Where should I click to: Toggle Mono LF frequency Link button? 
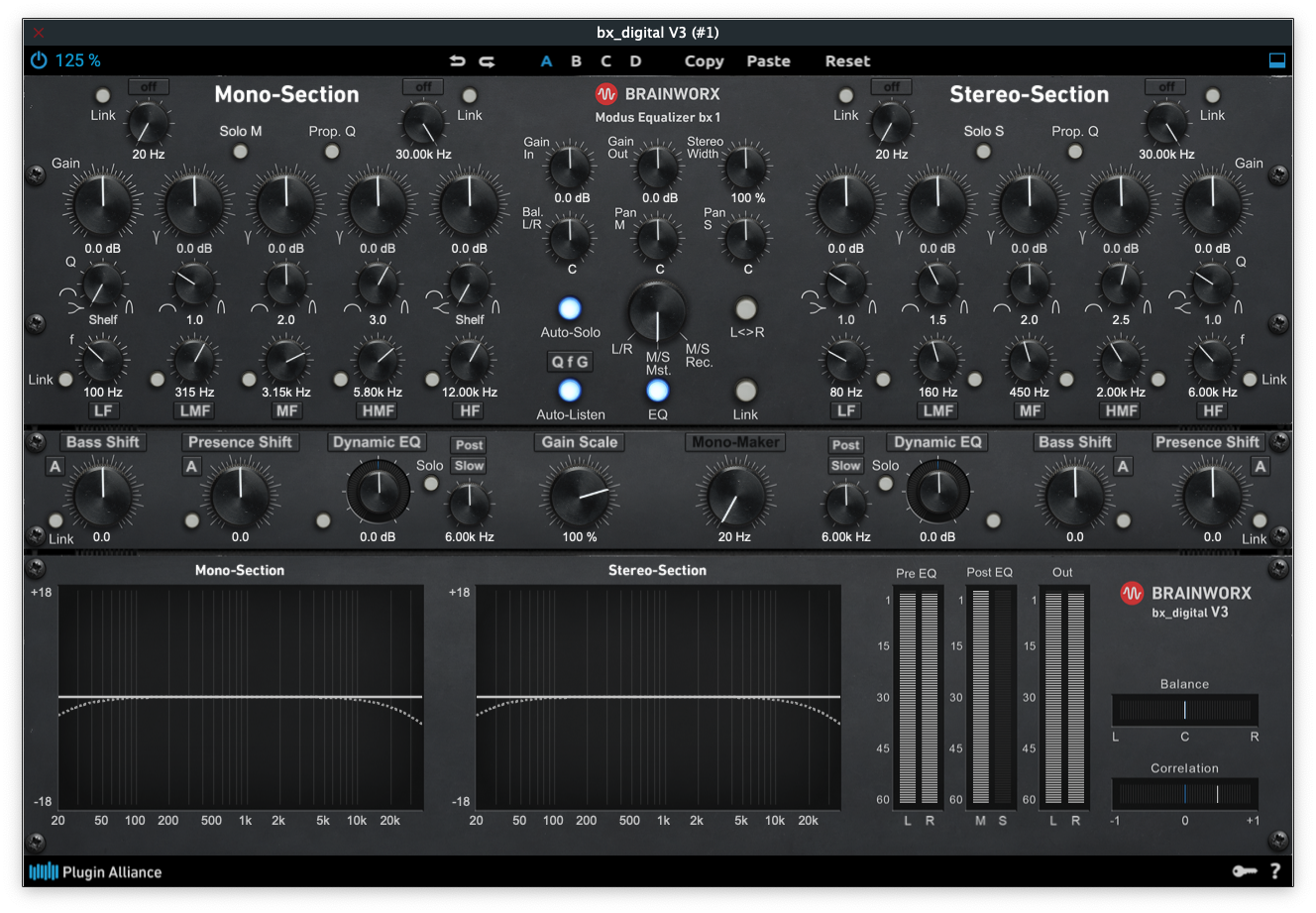point(65,380)
